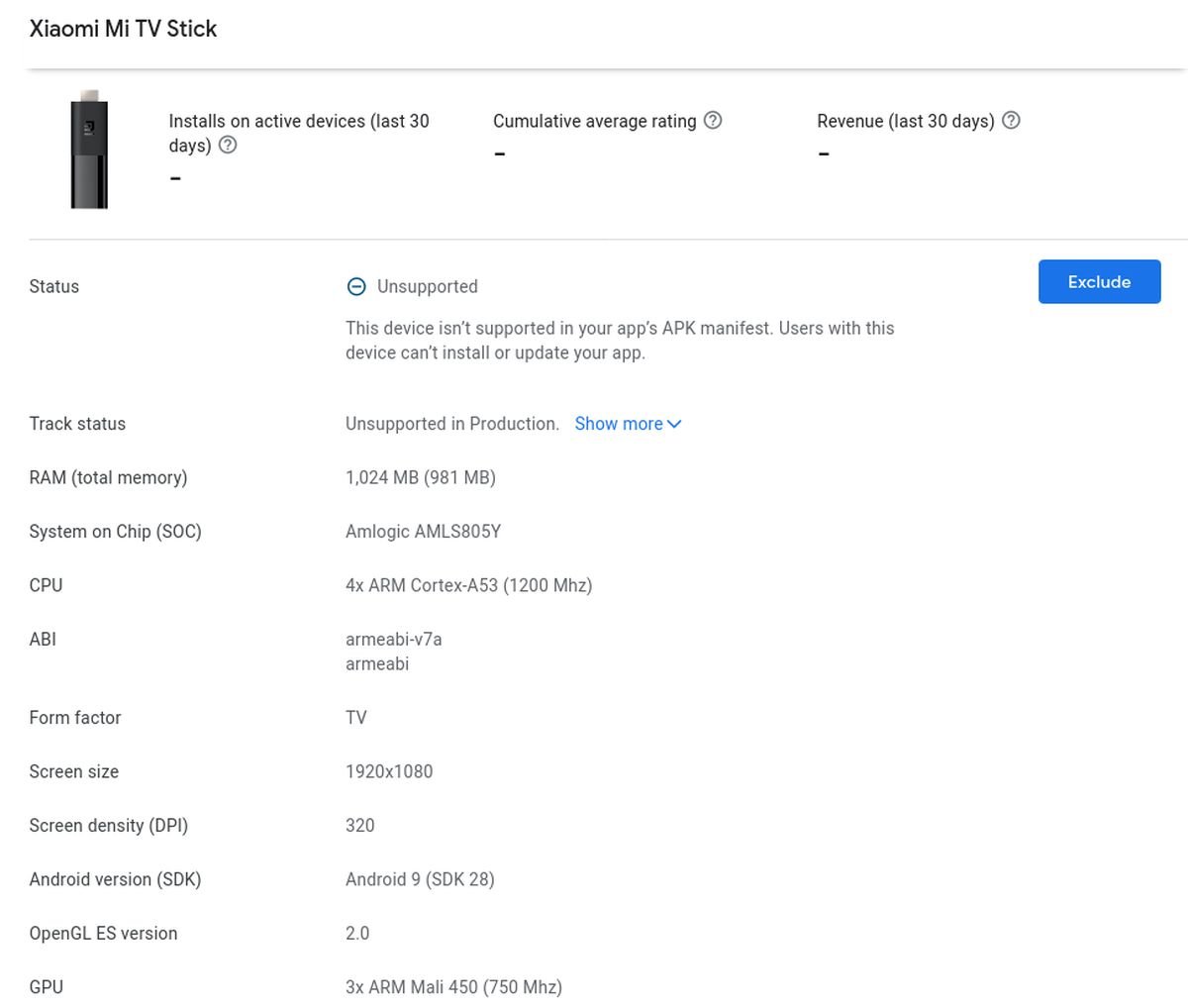Image resolution: width=1188 pixels, height=1008 pixels.
Task: Open Cumulative average rating help tooltip icon
Action: [713, 121]
